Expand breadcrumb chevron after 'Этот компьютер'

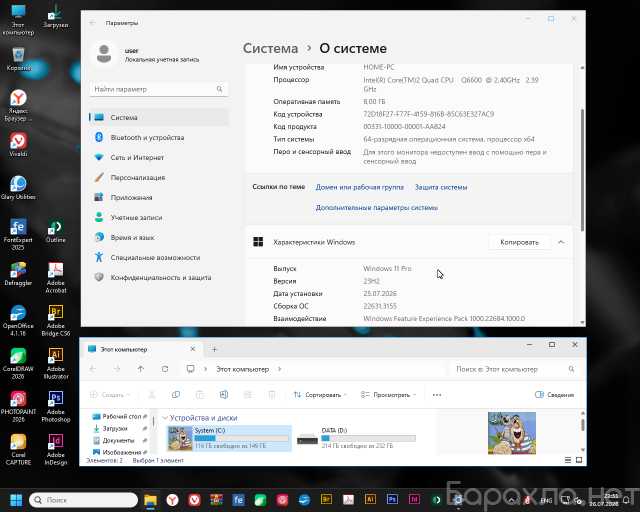(280, 369)
